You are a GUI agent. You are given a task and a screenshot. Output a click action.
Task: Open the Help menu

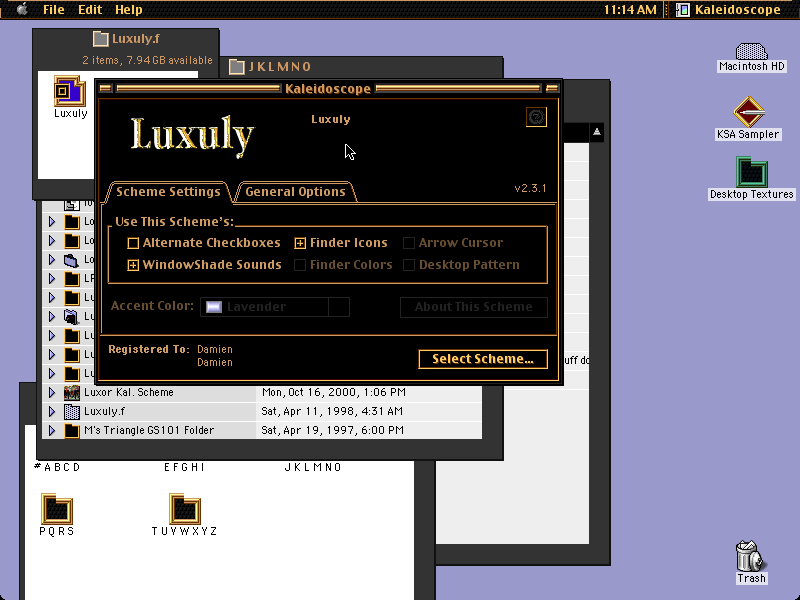[129, 9]
